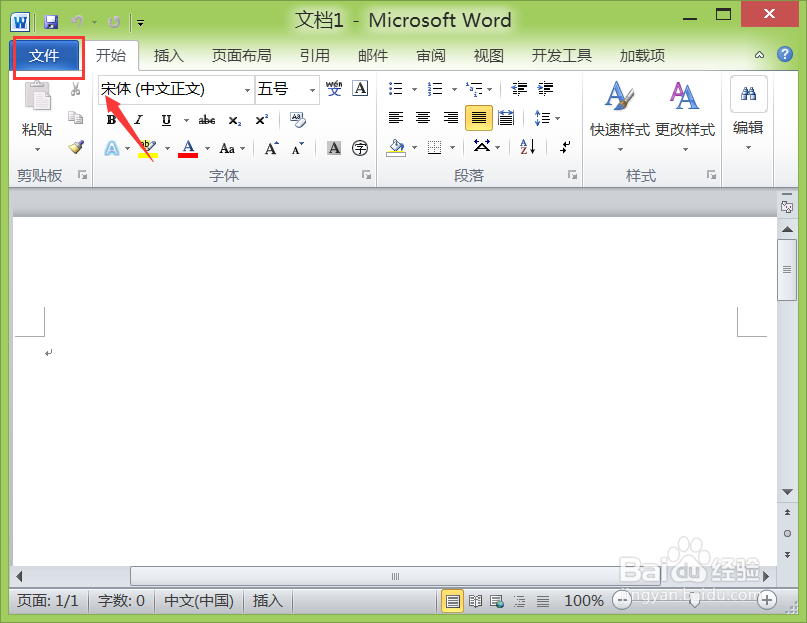The width and height of the screenshot is (807, 623).
Task: Toggle Justify alignment
Action: pyautogui.click(x=479, y=118)
